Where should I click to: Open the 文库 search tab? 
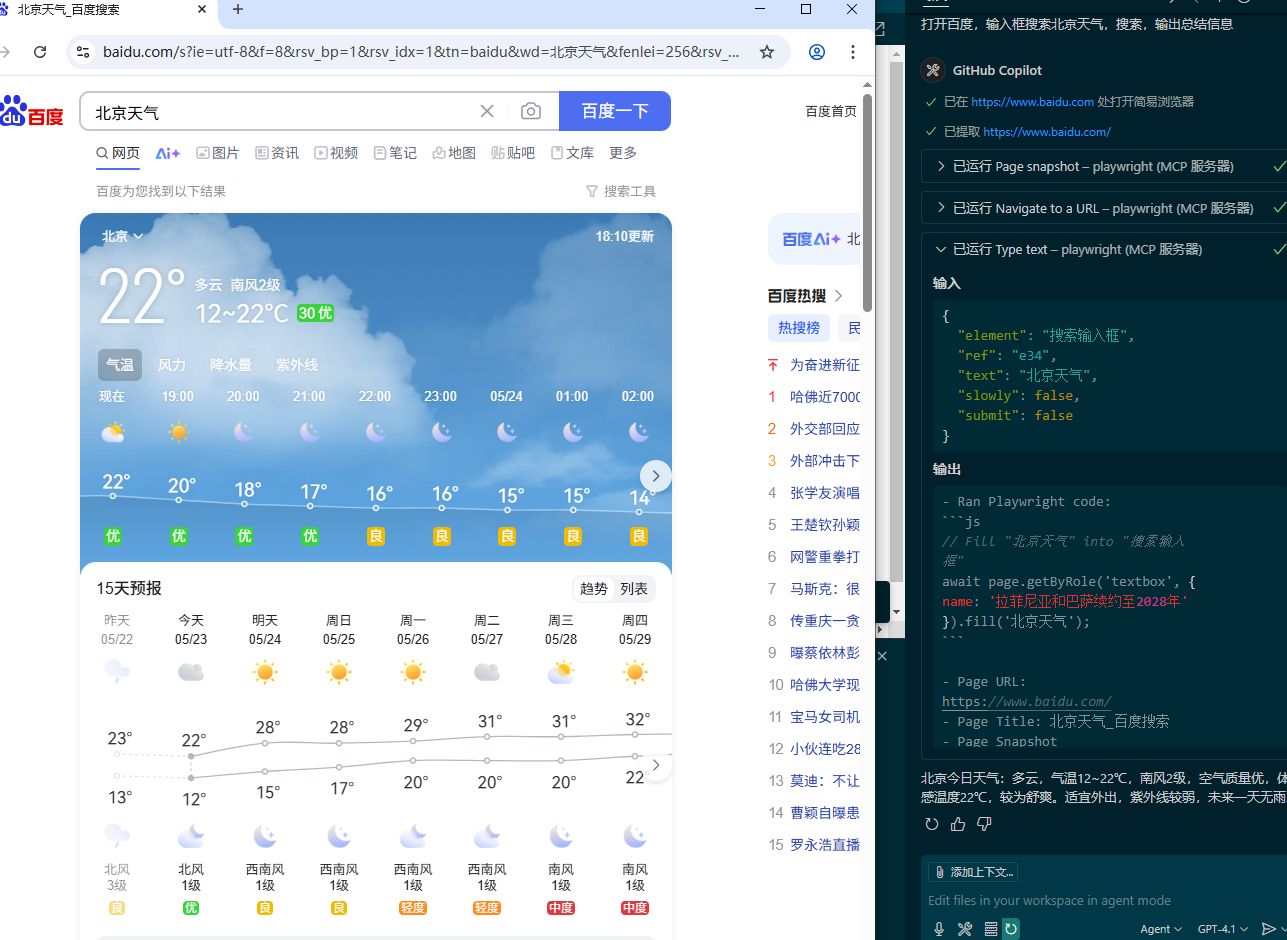tap(572, 153)
